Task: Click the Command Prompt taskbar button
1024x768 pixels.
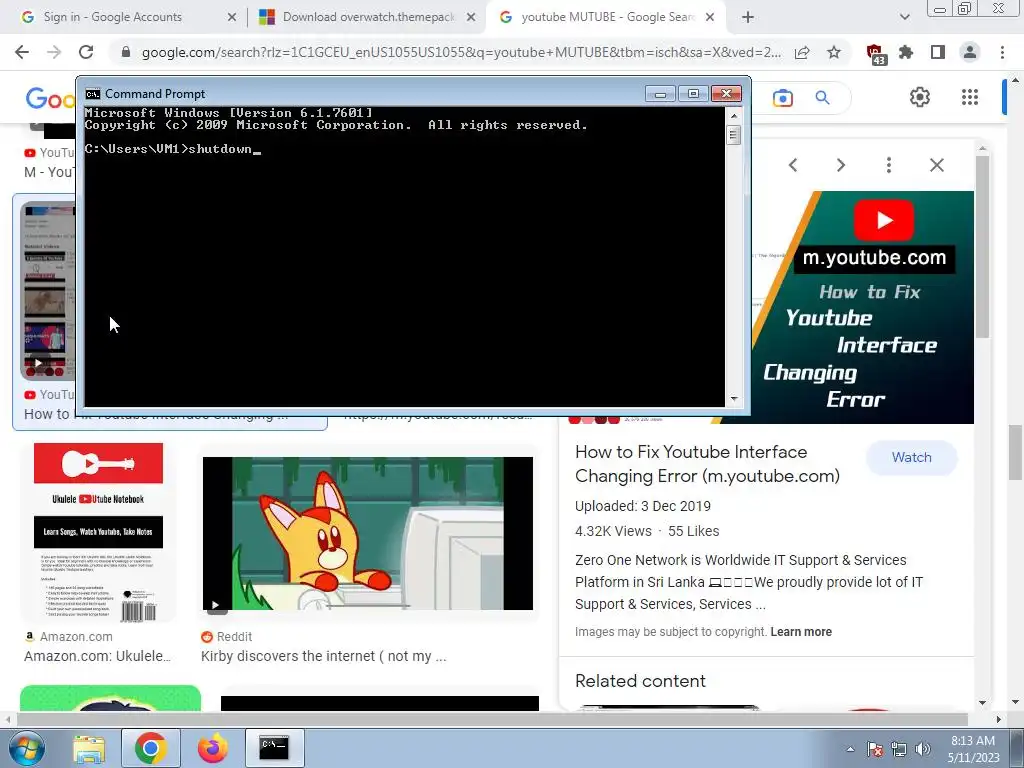Action: click(274, 748)
